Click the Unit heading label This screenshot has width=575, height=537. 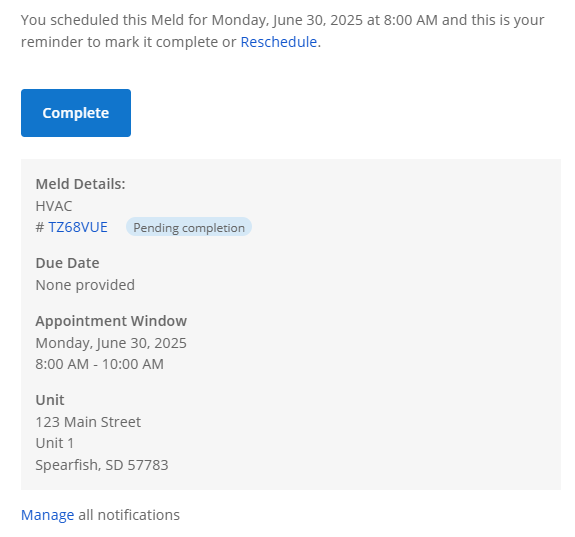pos(50,400)
